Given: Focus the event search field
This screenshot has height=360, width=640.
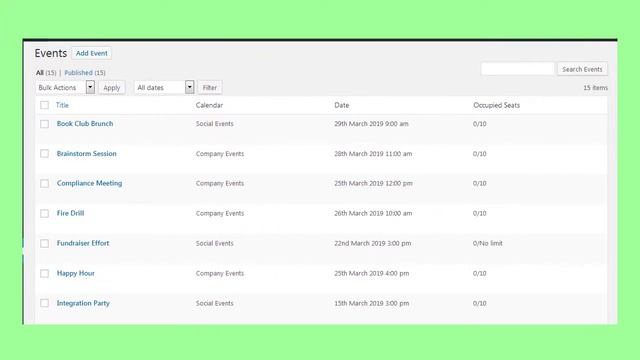Looking at the screenshot, I should click(518, 69).
